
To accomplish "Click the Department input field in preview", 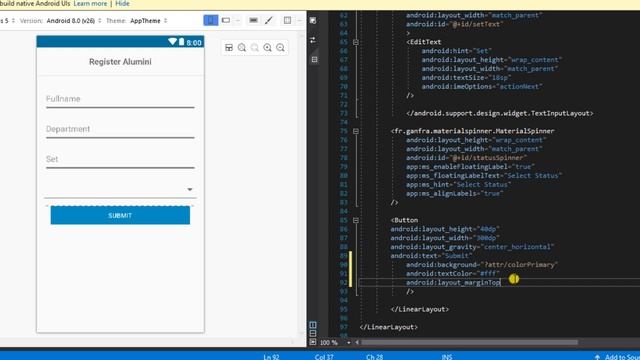I will [120, 130].
